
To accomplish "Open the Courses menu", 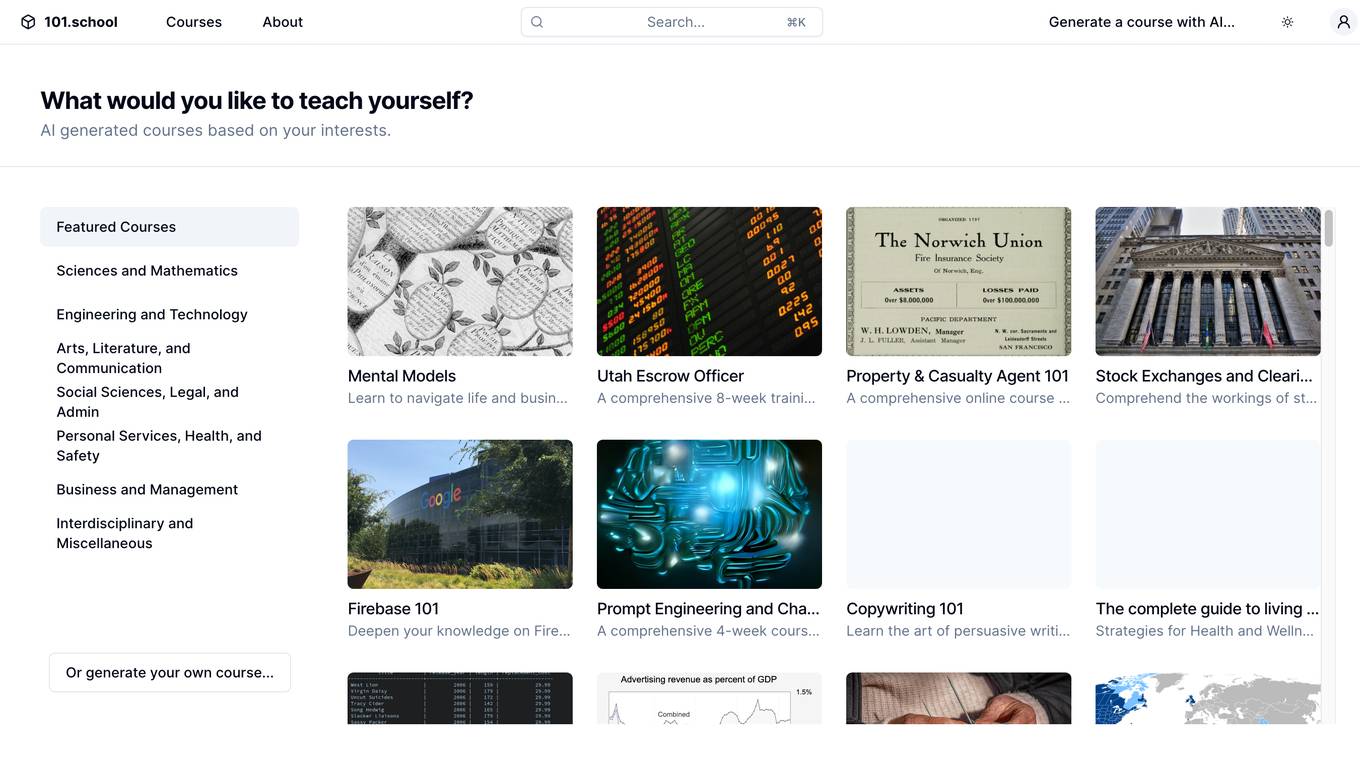I will coord(194,22).
